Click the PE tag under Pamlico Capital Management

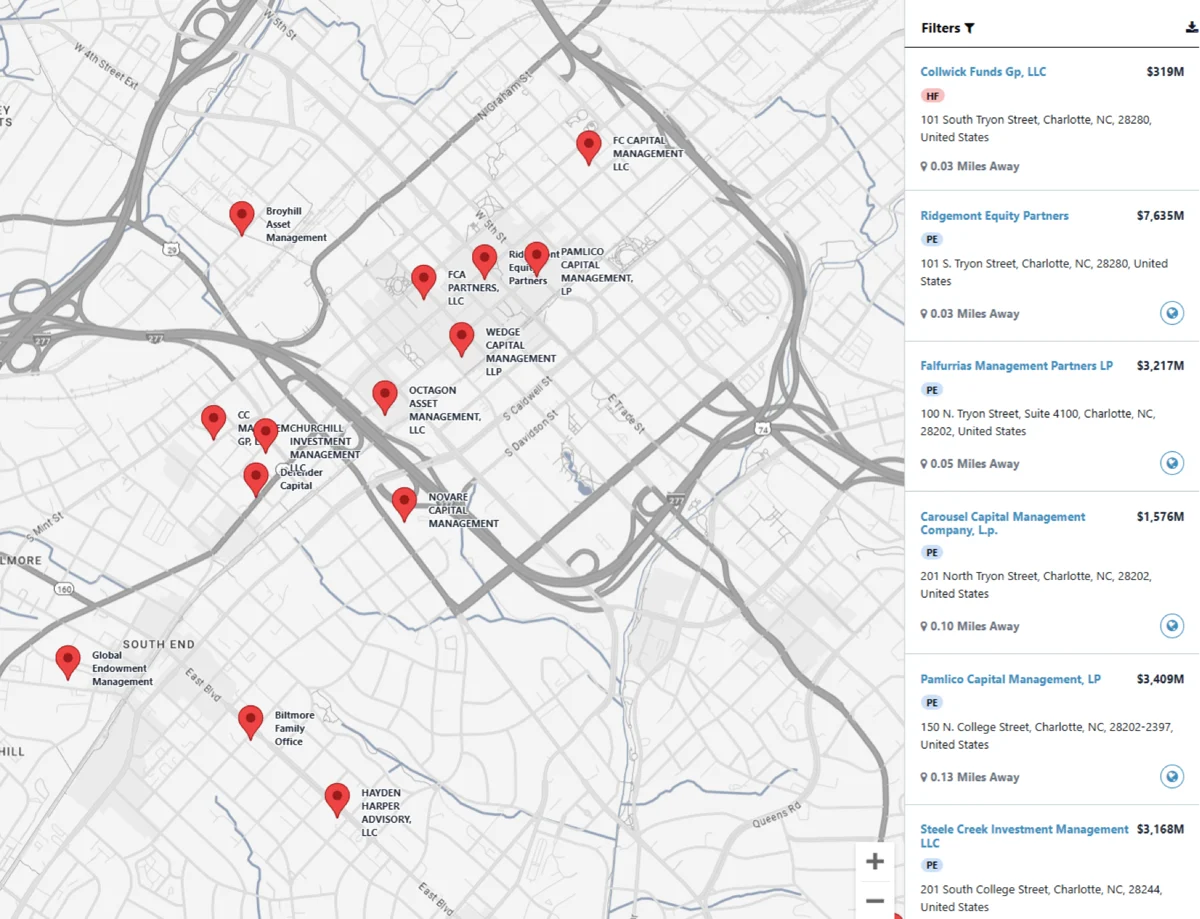(x=933, y=703)
